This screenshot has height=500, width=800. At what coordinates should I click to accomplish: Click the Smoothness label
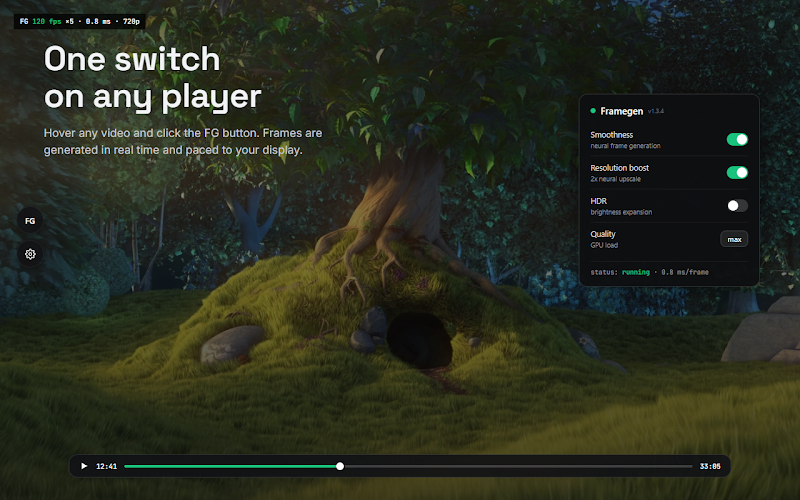[x=611, y=135]
